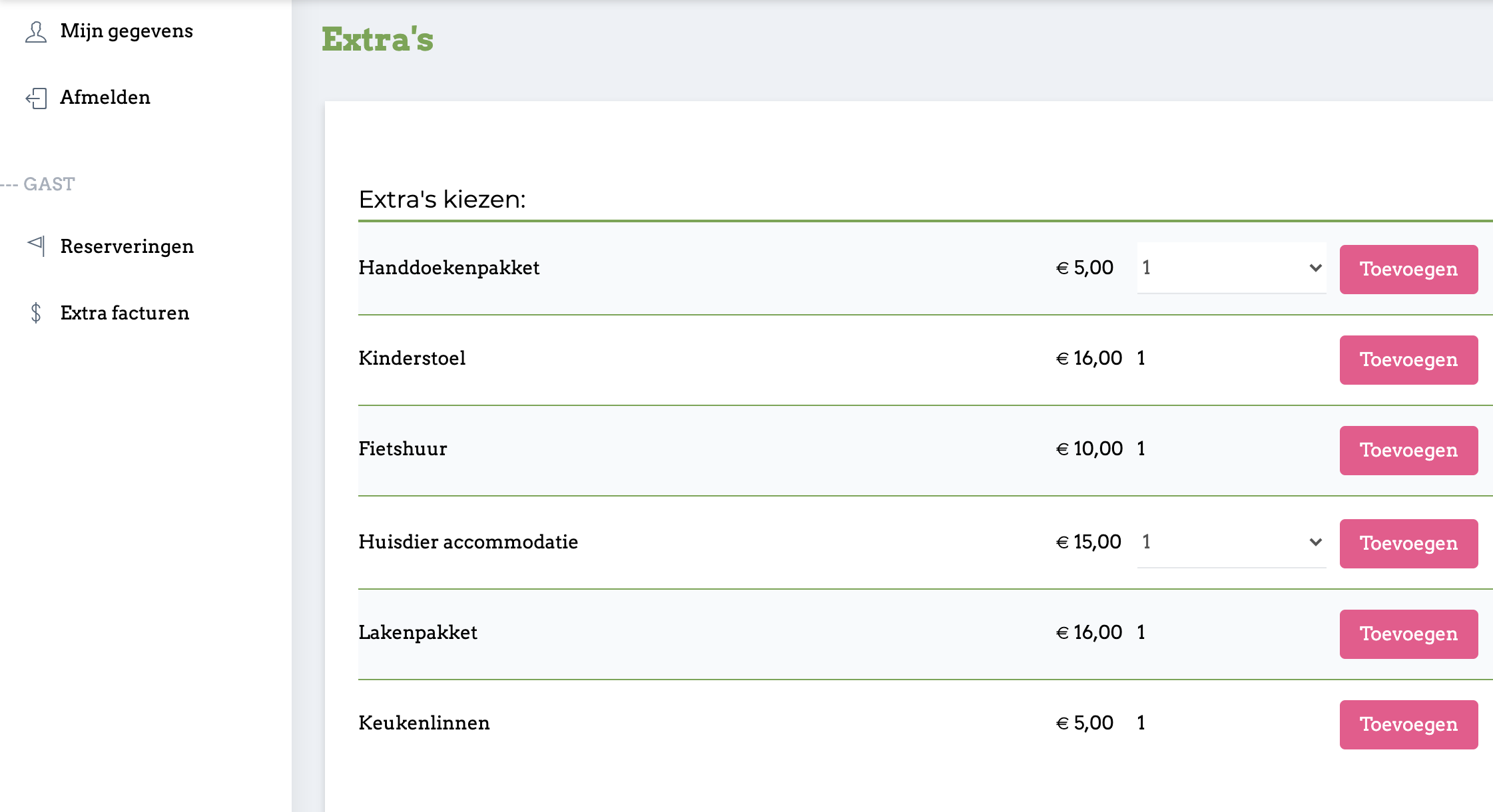Click the flag icon next to Reserveringen
1493x812 pixels.
[36, 246]
